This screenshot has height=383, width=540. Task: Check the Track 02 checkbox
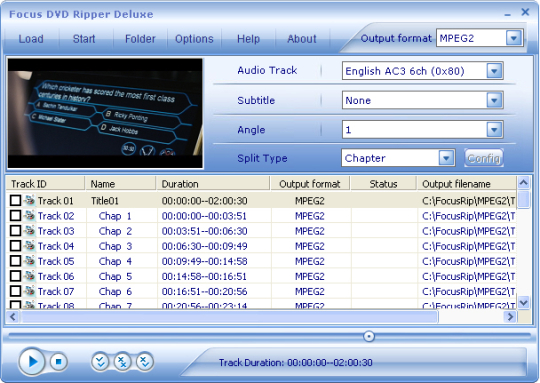tap(15, 215)
